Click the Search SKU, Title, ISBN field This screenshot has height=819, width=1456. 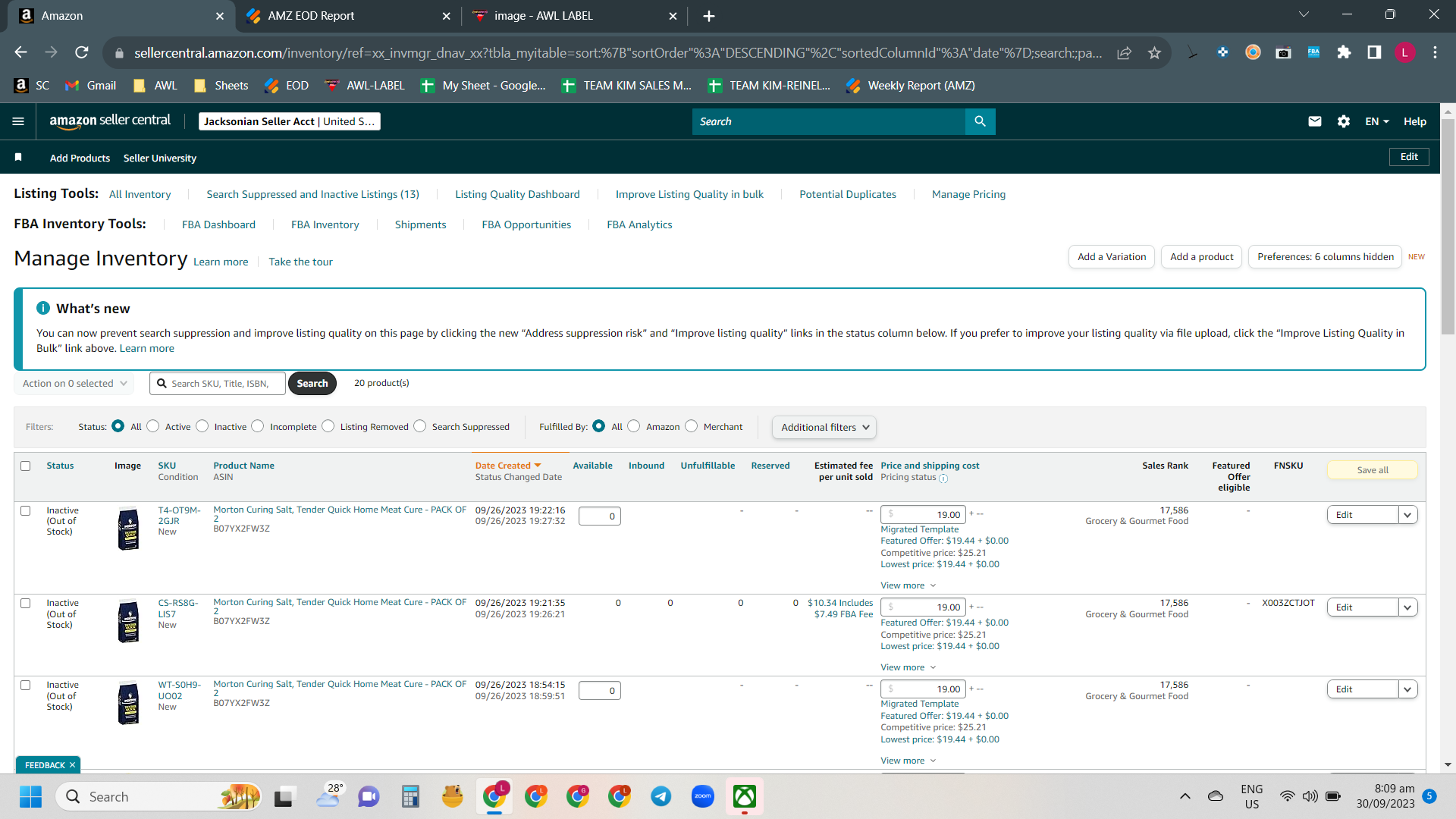[218, 384]
